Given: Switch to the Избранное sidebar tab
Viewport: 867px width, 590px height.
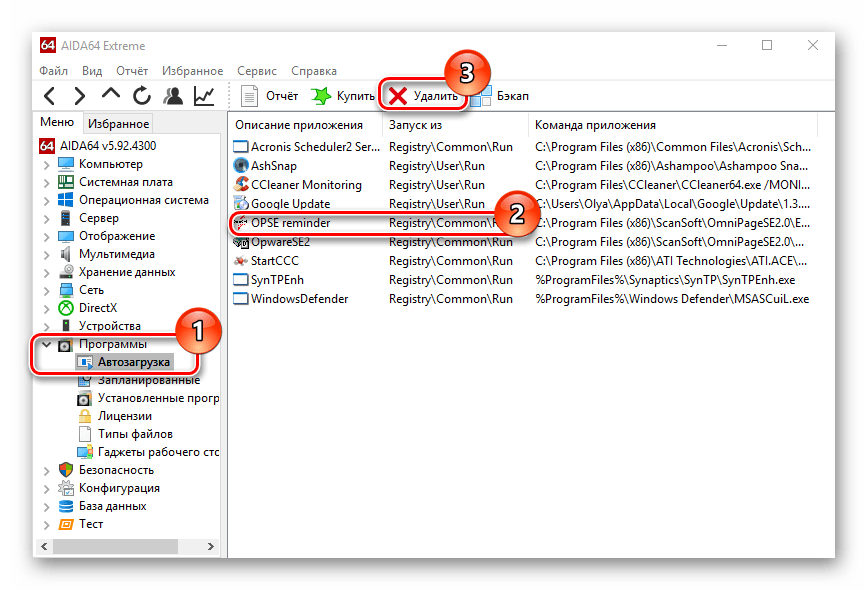Looking at the screenshot, I should pos(118,124).
